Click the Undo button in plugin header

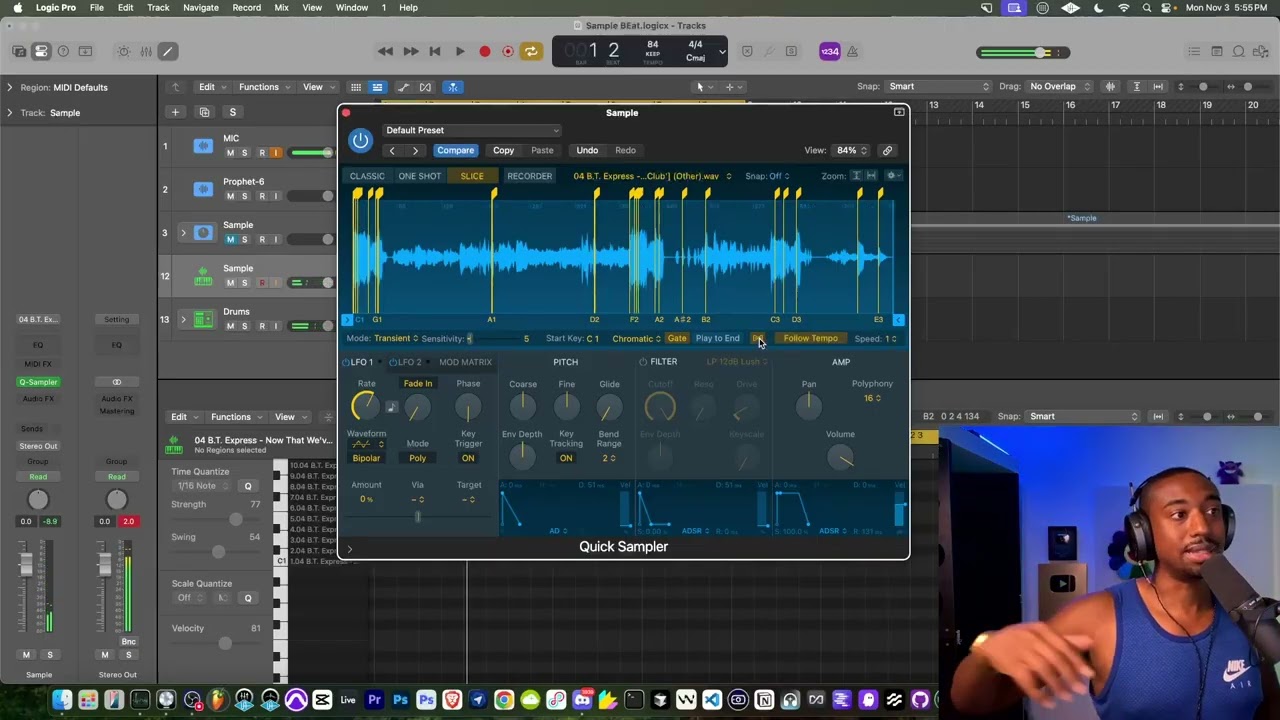(587, 151)
